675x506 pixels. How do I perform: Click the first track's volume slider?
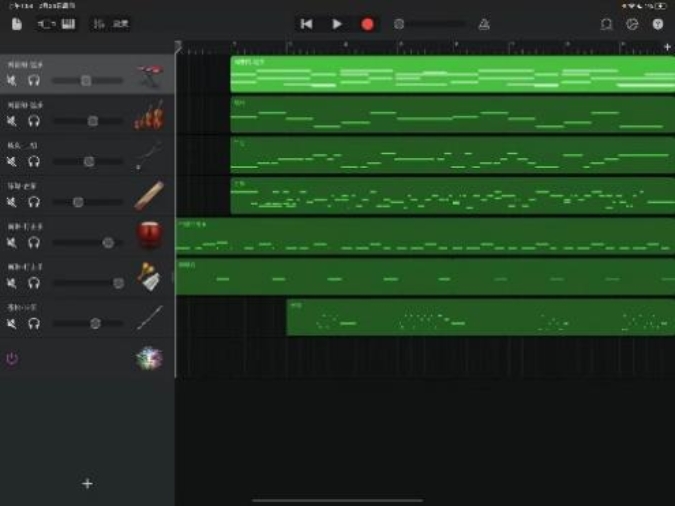tap(86, 80)
